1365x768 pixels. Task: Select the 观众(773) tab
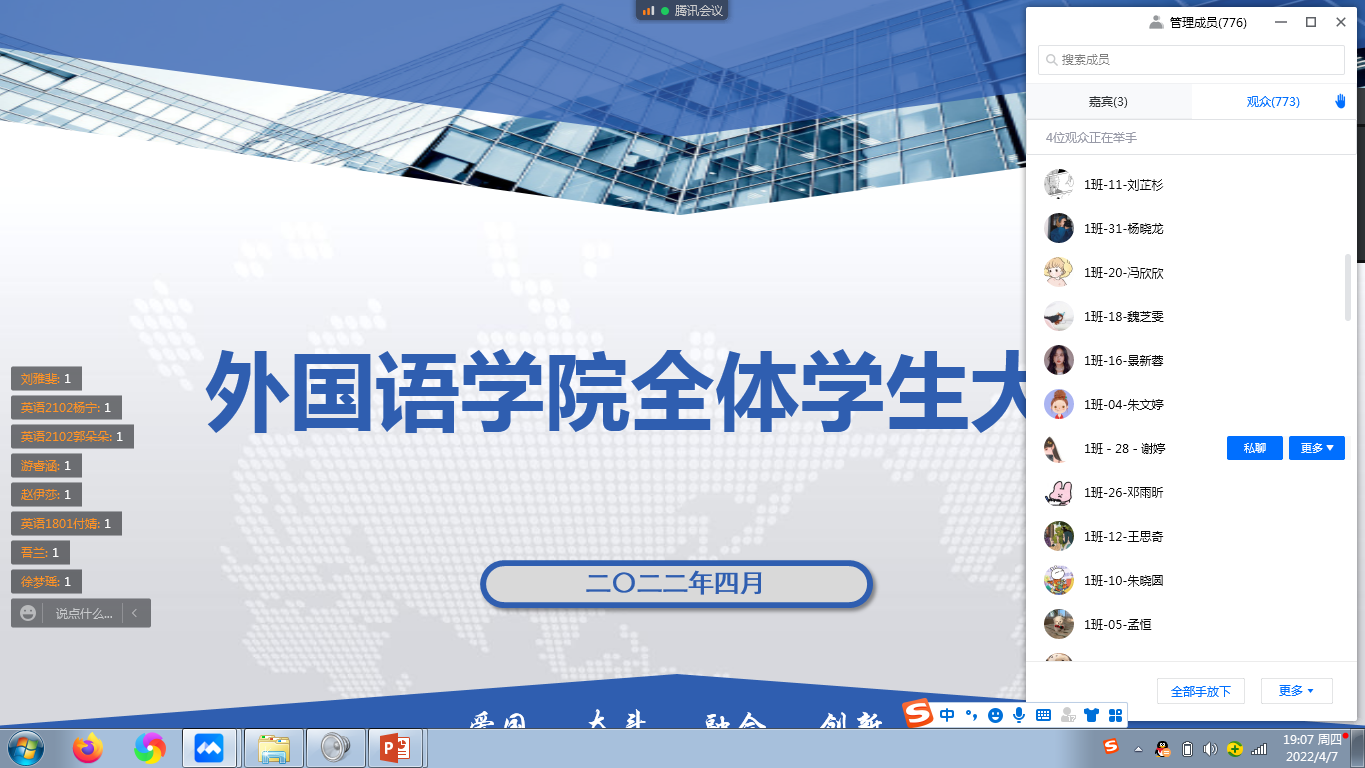(x=1272, y=102)
